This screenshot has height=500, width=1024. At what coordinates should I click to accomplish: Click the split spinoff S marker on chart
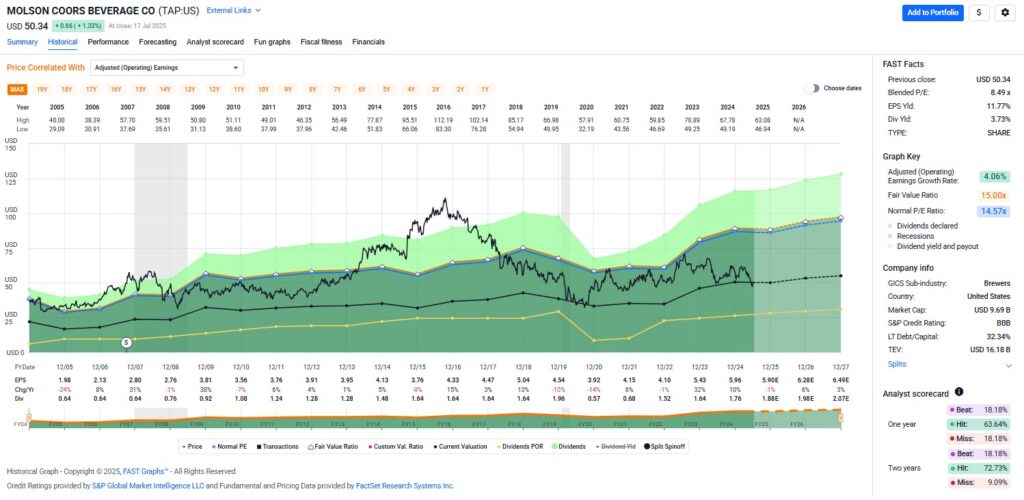pos(127,342)
